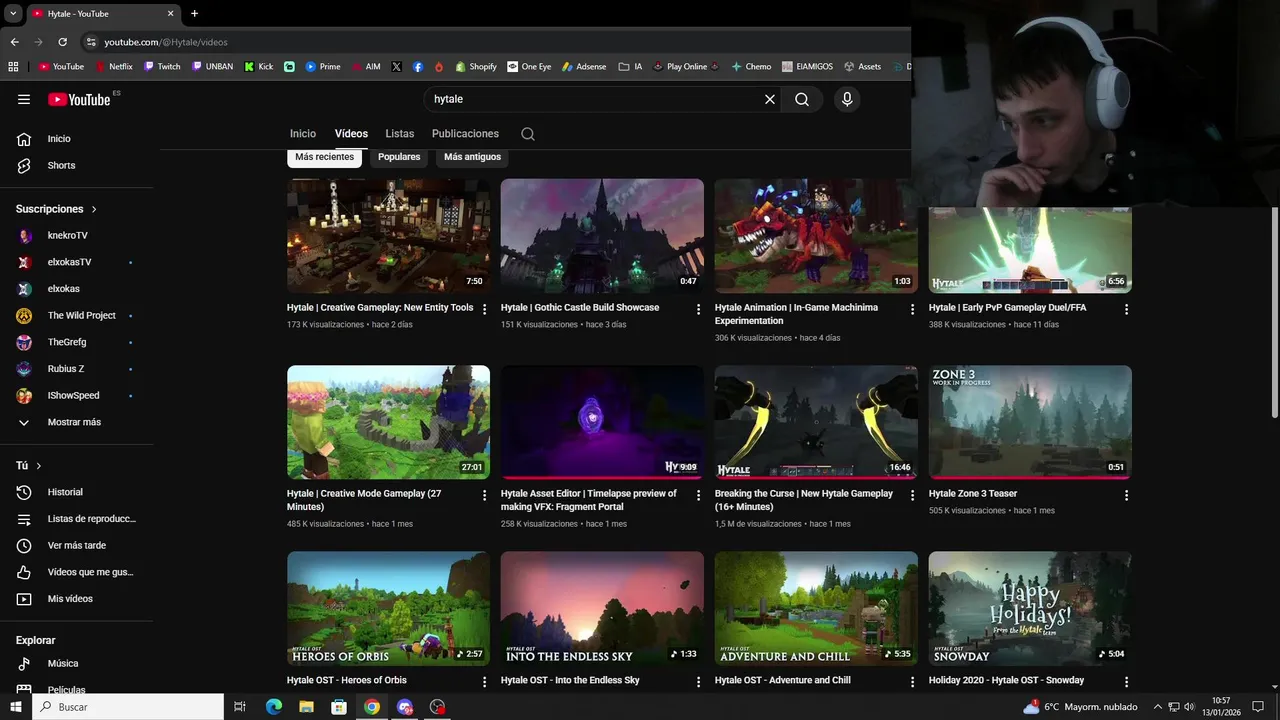Open the Twitch bookmark

pyautogui.click(x=162, y=67)
